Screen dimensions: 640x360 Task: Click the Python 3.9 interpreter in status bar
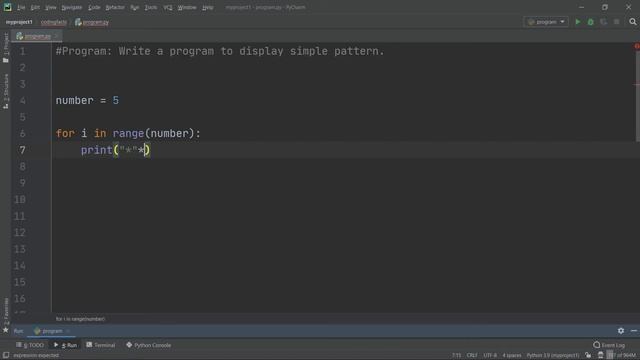pyautogui.click(x=553, y=356)
